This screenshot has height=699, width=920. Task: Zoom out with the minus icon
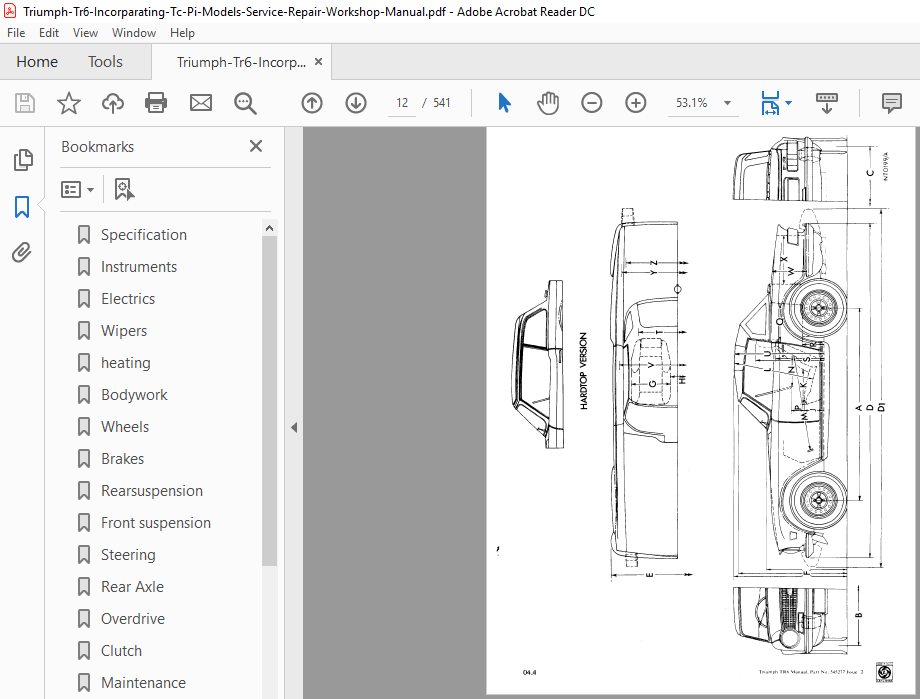pyautogui.click(x=591, y=103)
